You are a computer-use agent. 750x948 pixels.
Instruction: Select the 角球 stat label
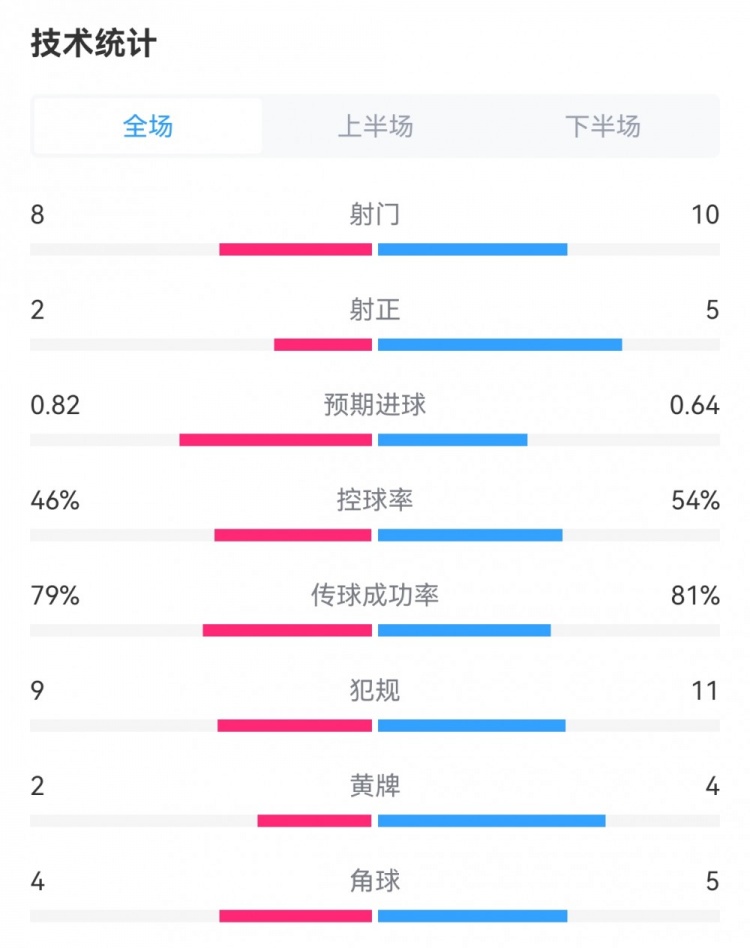375,881
